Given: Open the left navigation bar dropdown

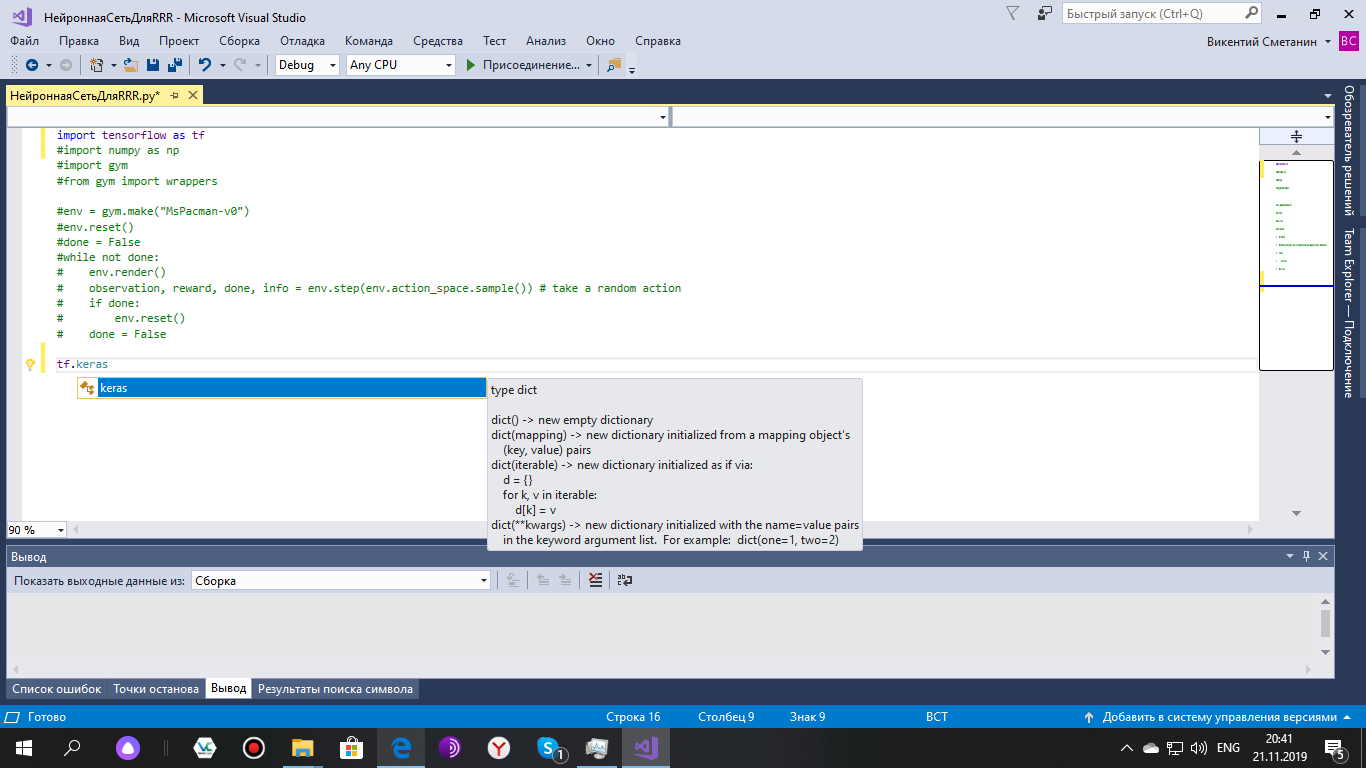Looking at the screenshot, I should tap(663, 117).
